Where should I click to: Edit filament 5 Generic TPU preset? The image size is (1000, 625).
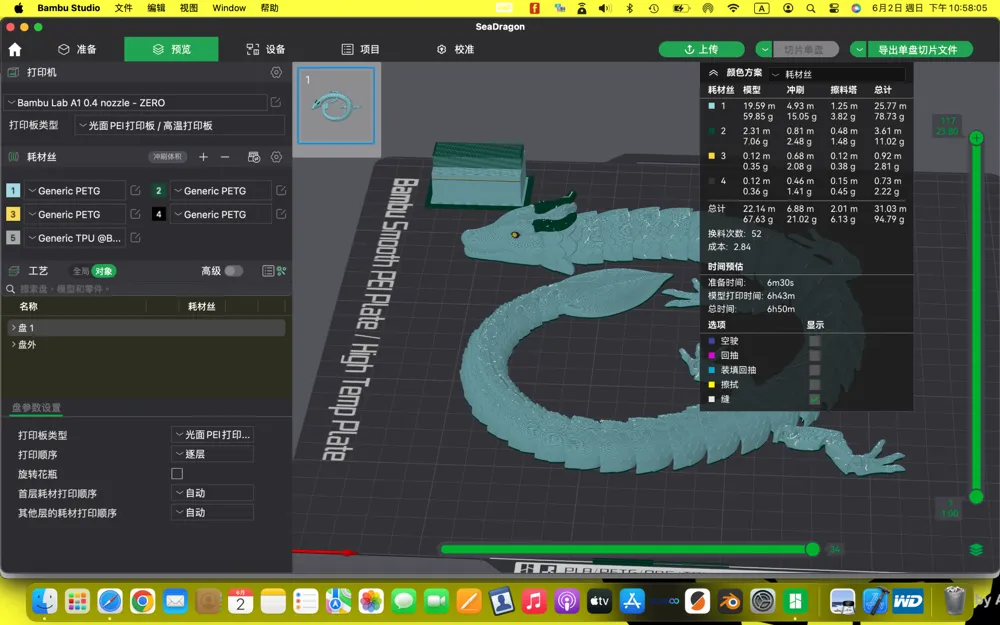pos(135,237)
